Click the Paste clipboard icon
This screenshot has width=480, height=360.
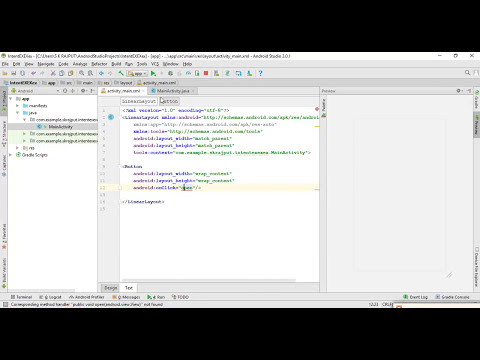(x=70, y=73)
